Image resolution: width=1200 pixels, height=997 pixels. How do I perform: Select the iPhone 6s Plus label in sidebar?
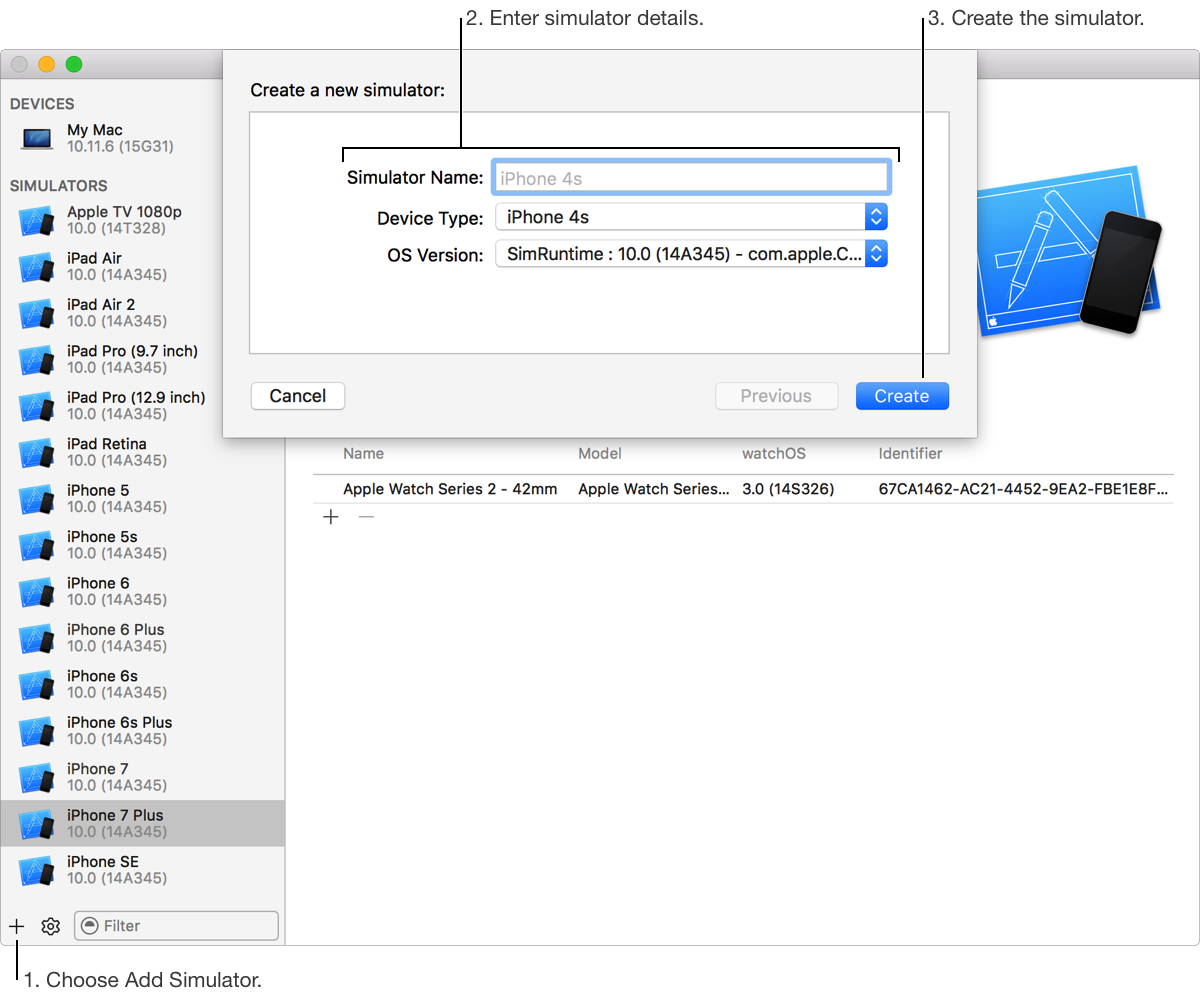pos(120,723)
